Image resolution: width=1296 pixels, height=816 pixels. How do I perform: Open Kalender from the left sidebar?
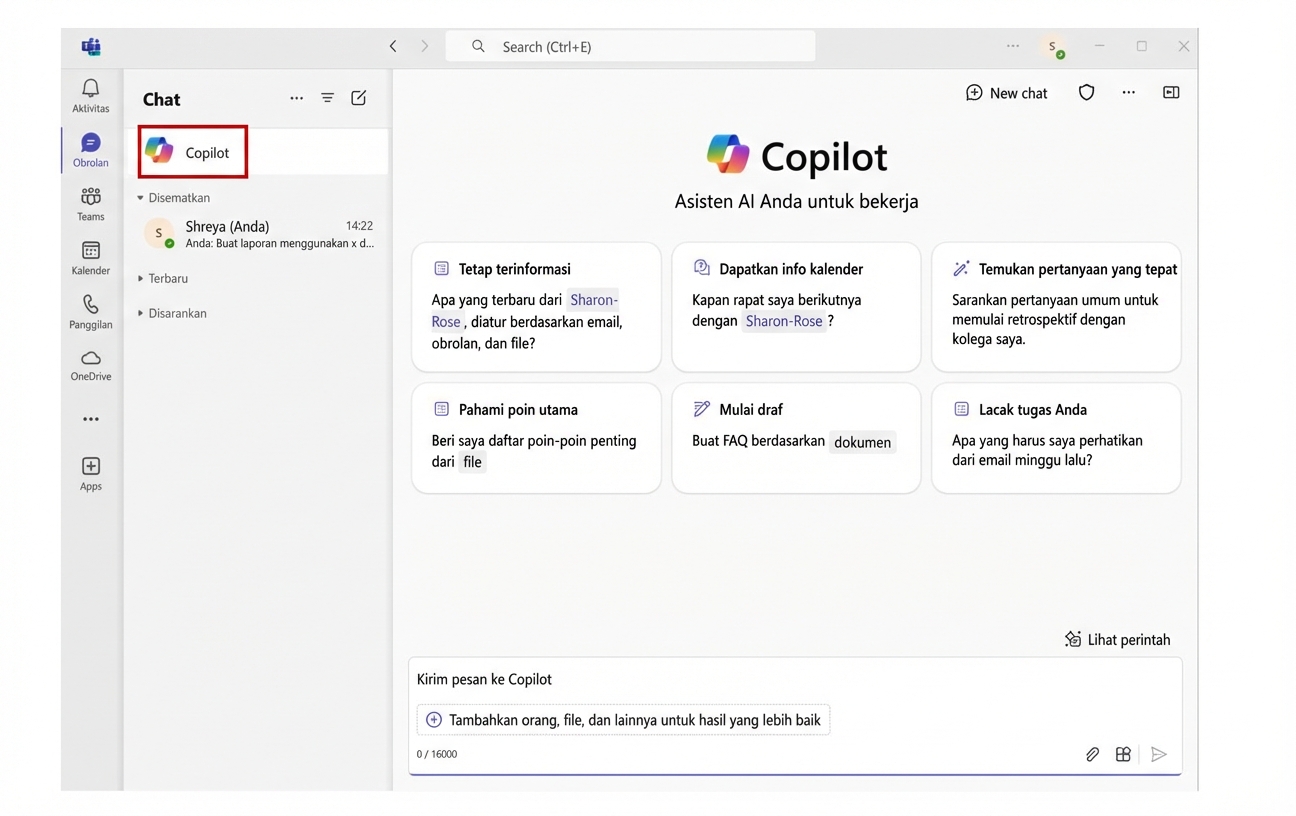[x=90, y=257]
